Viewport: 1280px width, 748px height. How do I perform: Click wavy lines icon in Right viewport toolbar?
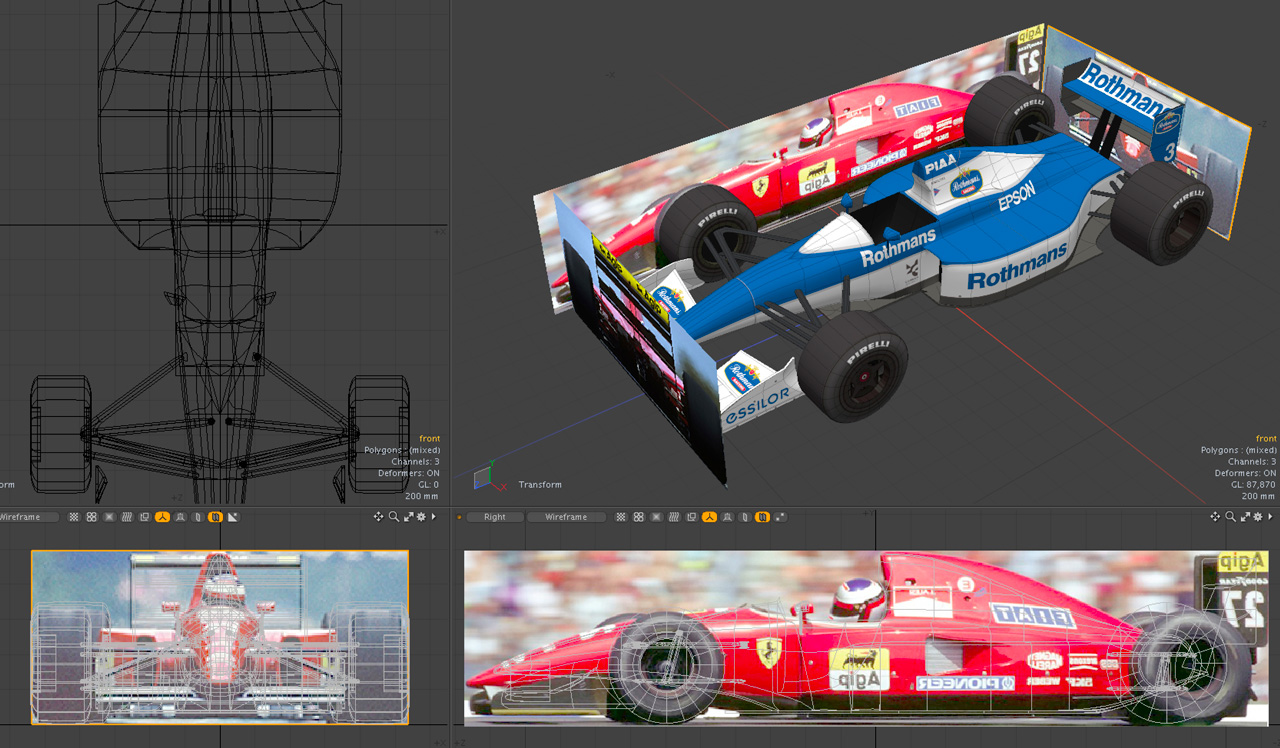tap(674, 517)
